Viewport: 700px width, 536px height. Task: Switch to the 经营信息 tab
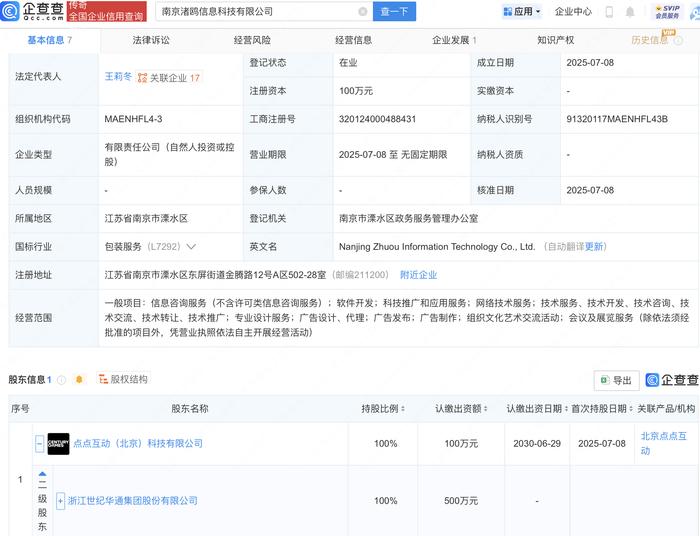(354, 40)
